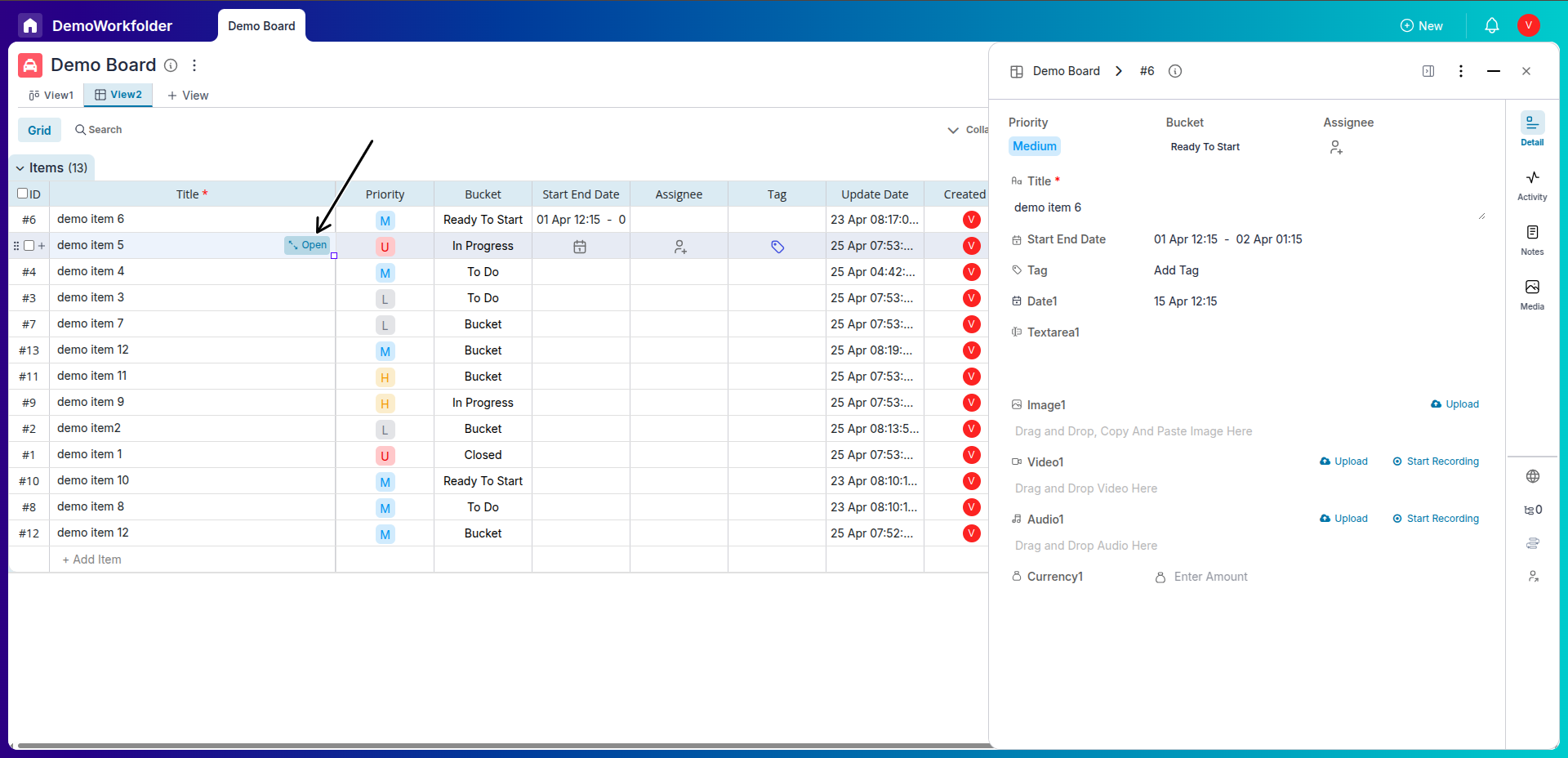Click the Title column header

point(192,194)
